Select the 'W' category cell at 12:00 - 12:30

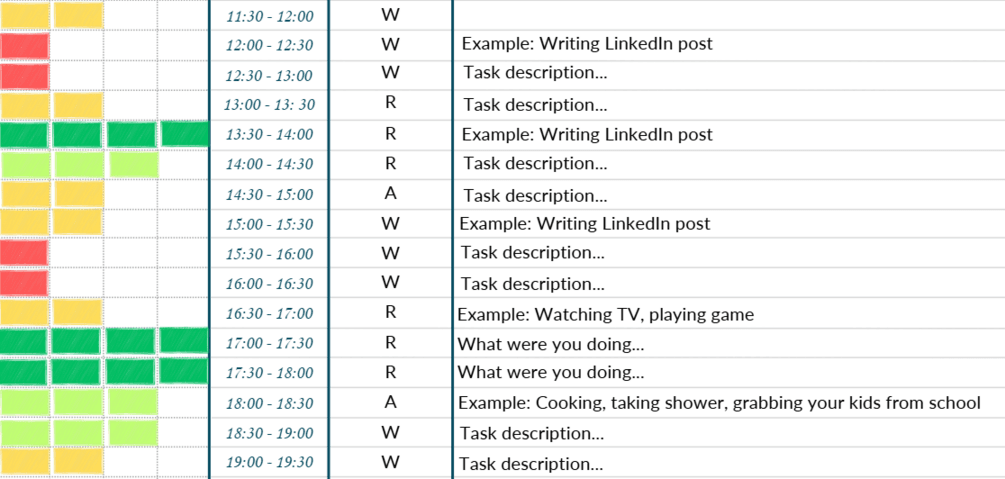click(x=390, y=44)
